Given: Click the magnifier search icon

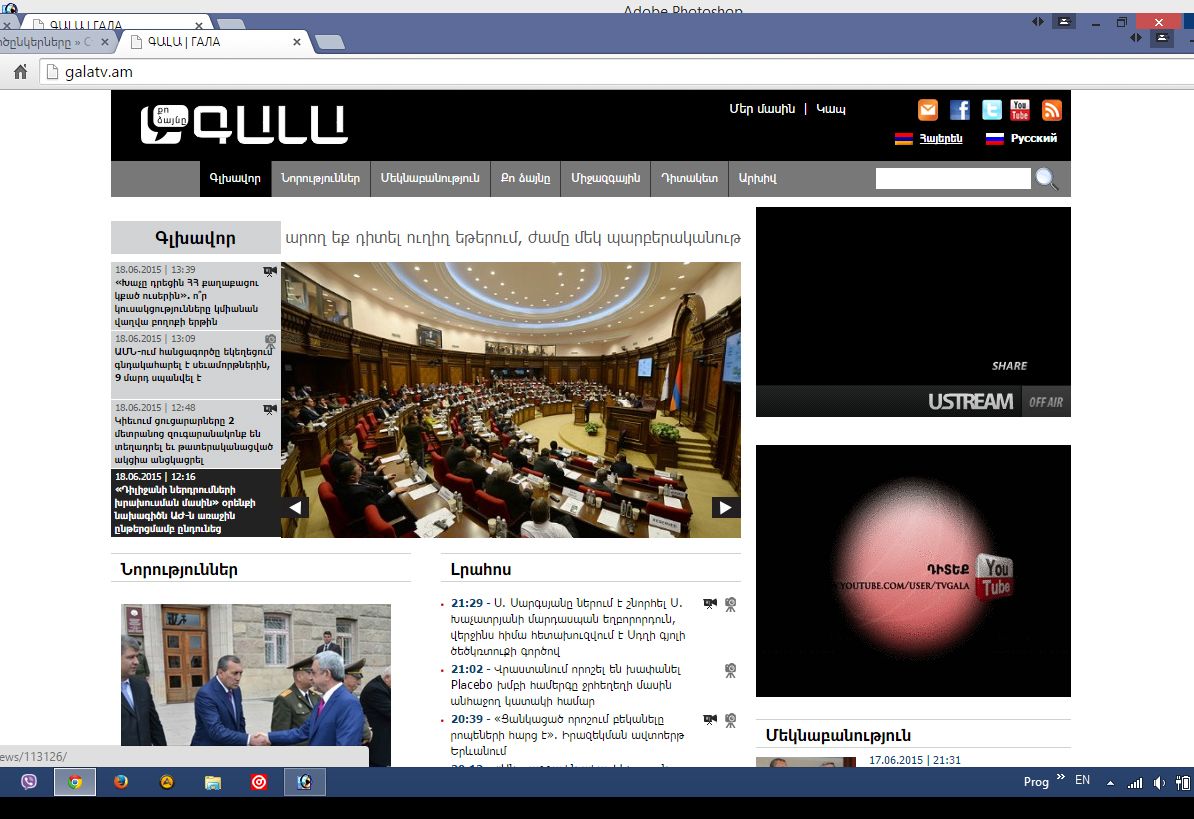Looking at the screenshot, I should 1046,179.
